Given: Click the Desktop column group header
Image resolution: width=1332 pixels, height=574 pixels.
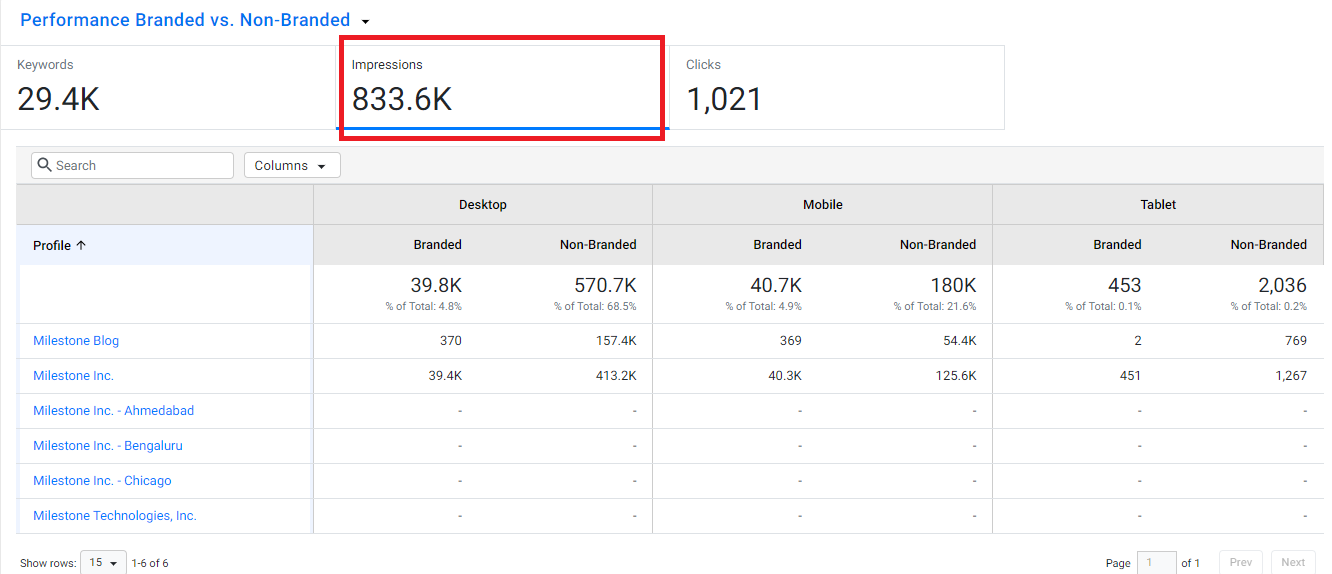Looking at the screenshot, I should [483, 205].
